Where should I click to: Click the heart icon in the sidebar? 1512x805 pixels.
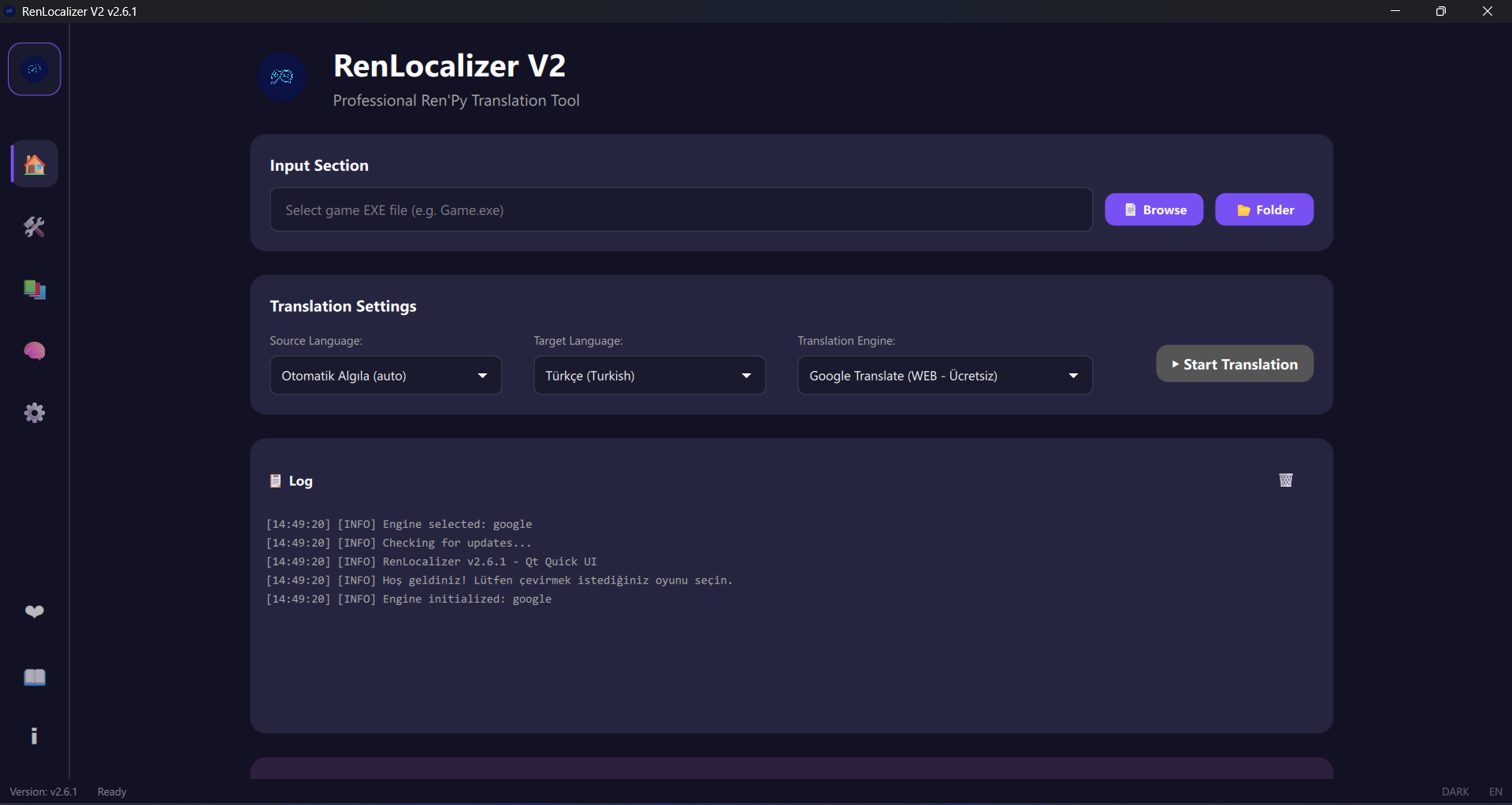(35, 611)
